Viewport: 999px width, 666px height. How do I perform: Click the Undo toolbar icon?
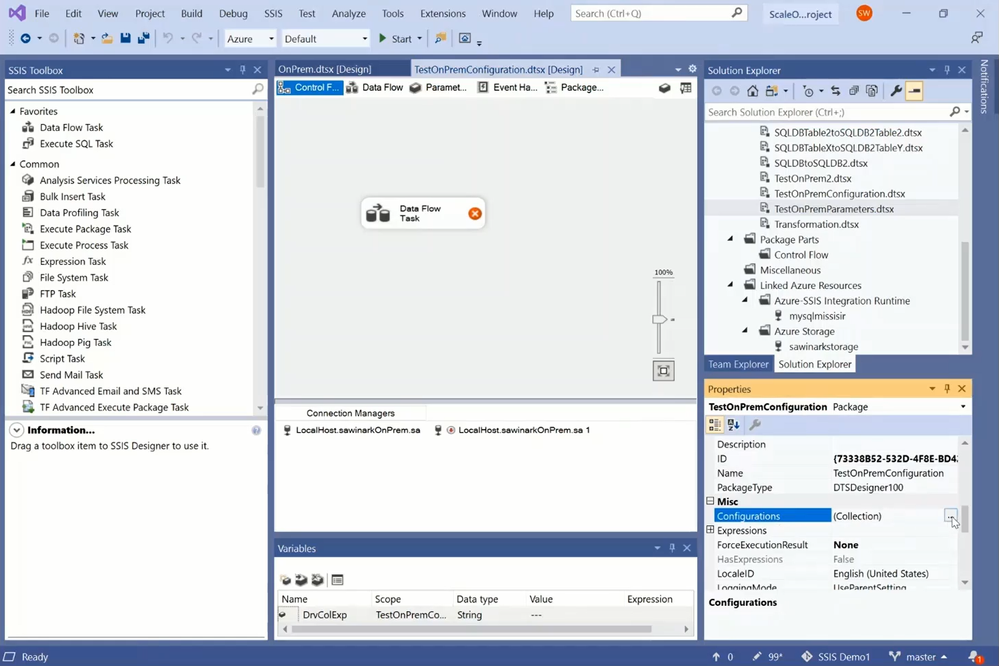[168, 38]
